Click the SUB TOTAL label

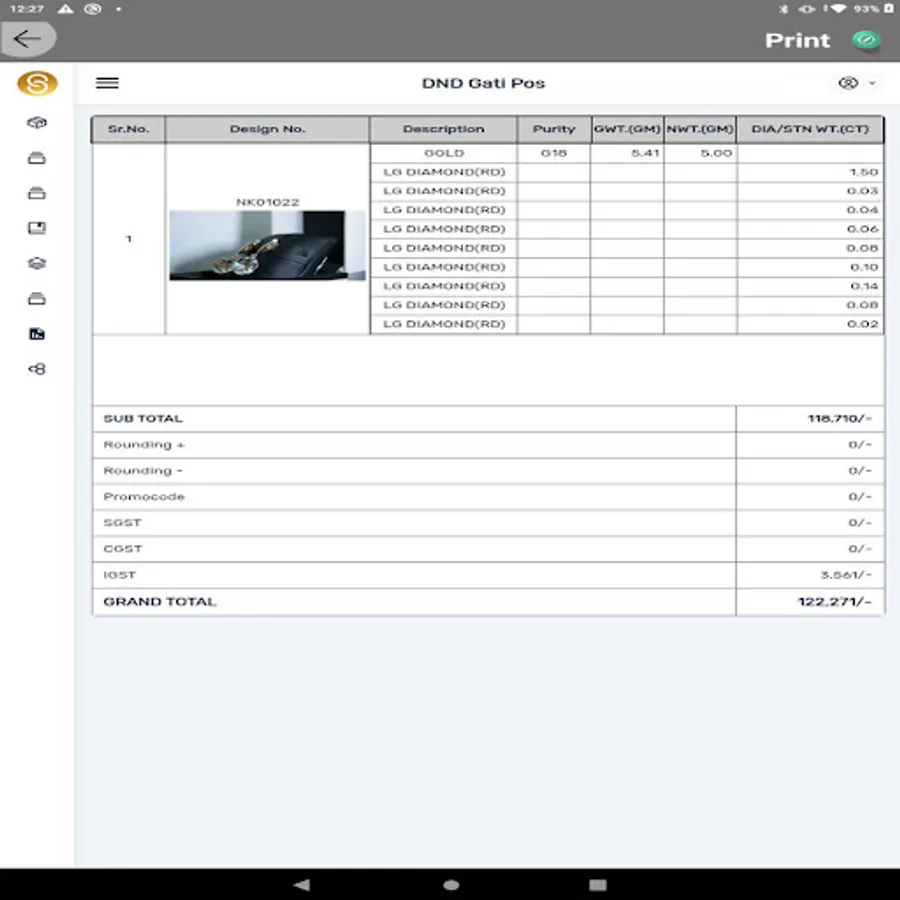143,418
